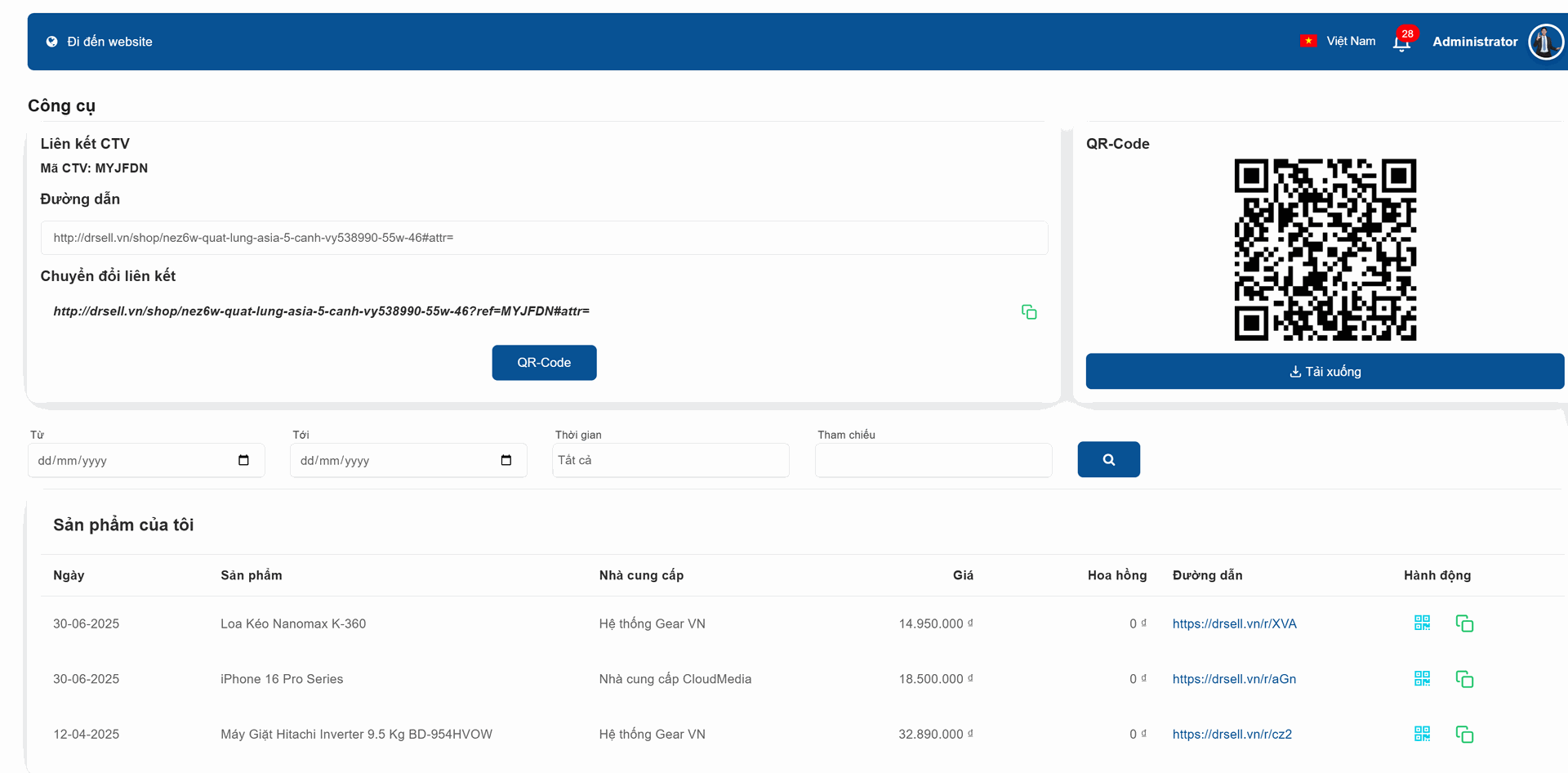This screenshot has height=773, width=1568.
Task: Click the Đường dẫn URL input field
Action: pos(544,238)
